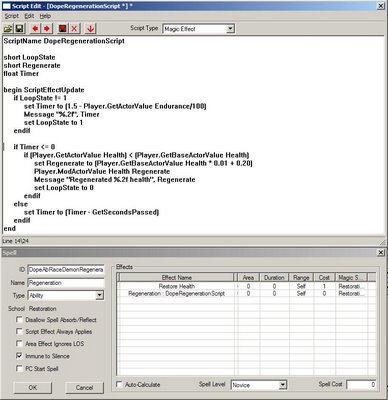Click the open script folder icon
Viewport: 388px width, 400px height.
8,29
